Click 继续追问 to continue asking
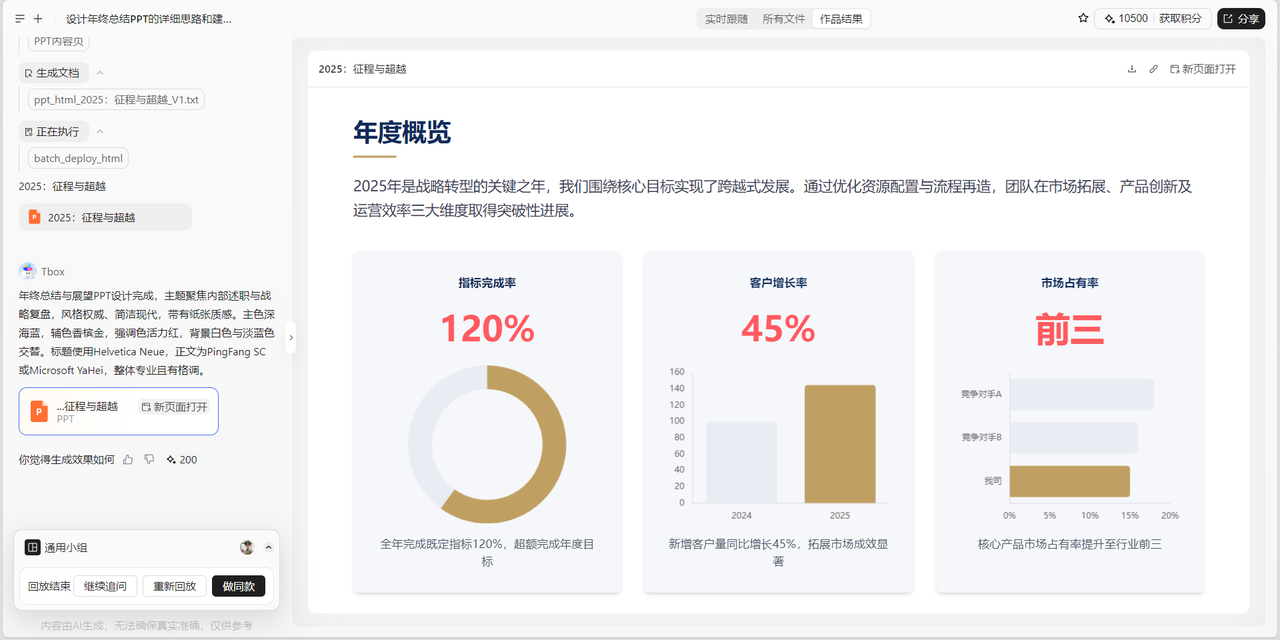The image size is (1280, 640). (x=105, y=586)
